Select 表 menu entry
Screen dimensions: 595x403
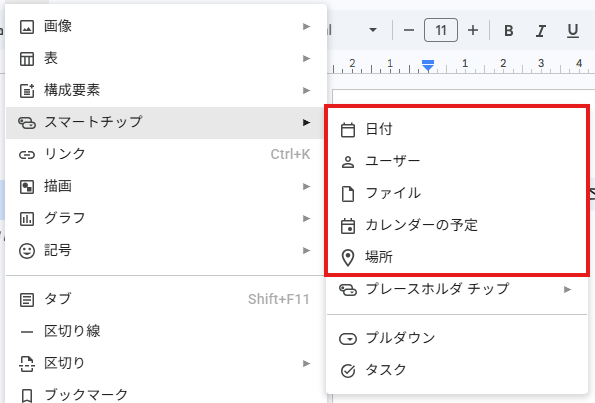(166, 58)
